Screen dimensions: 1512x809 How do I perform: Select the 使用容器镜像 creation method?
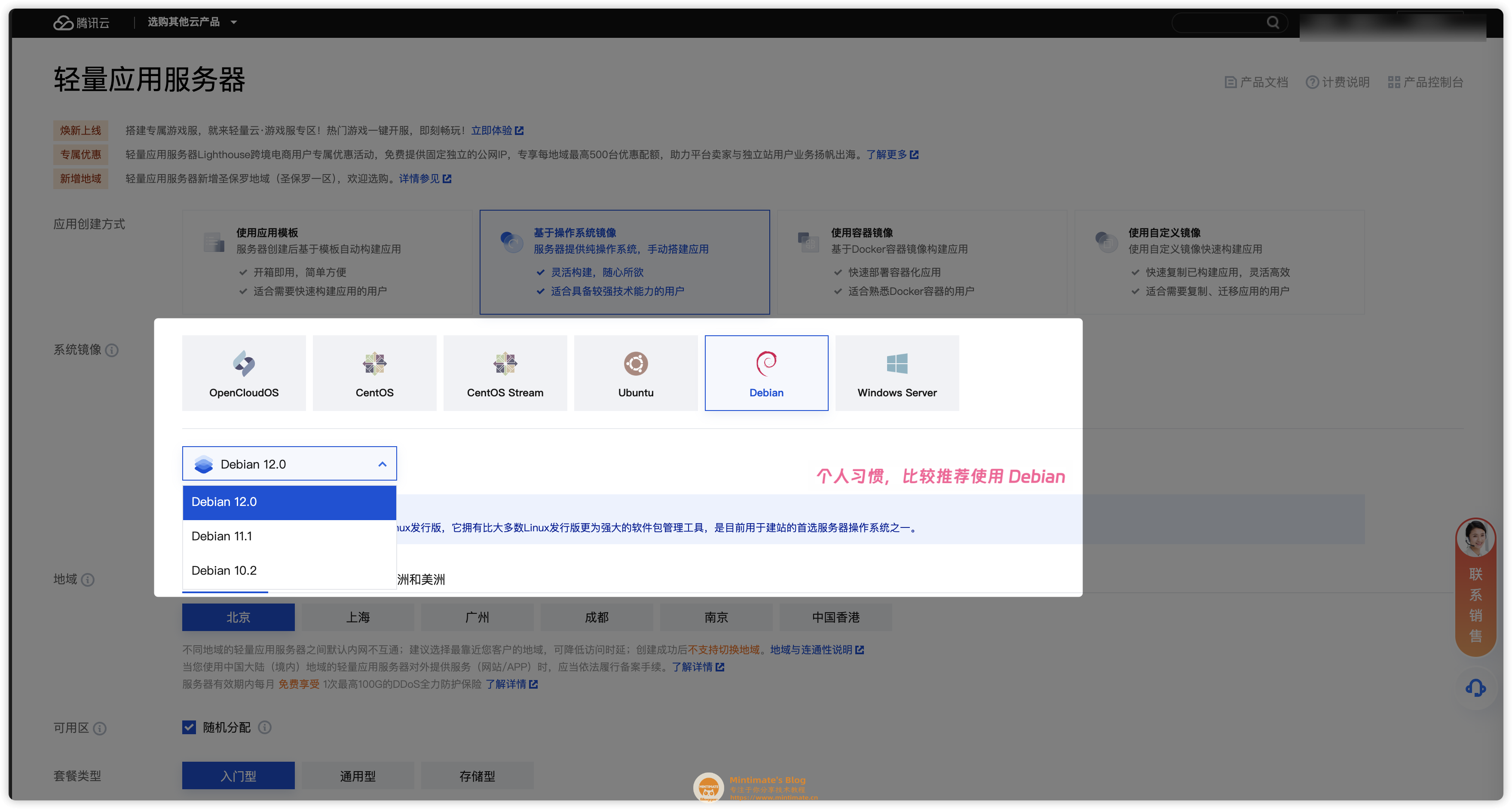coord(921,262)
